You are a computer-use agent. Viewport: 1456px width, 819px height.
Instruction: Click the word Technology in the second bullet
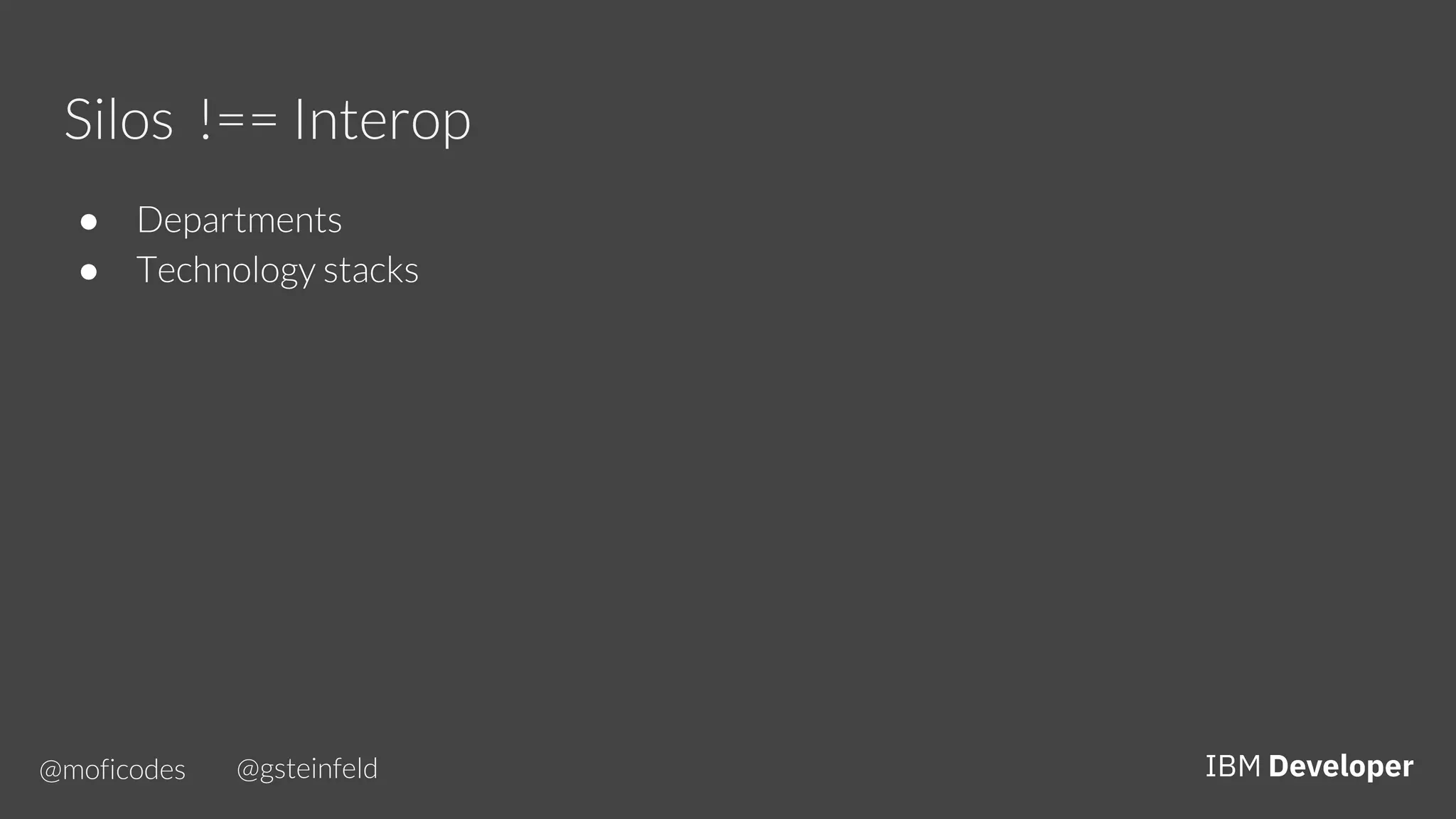coord(226,272)
